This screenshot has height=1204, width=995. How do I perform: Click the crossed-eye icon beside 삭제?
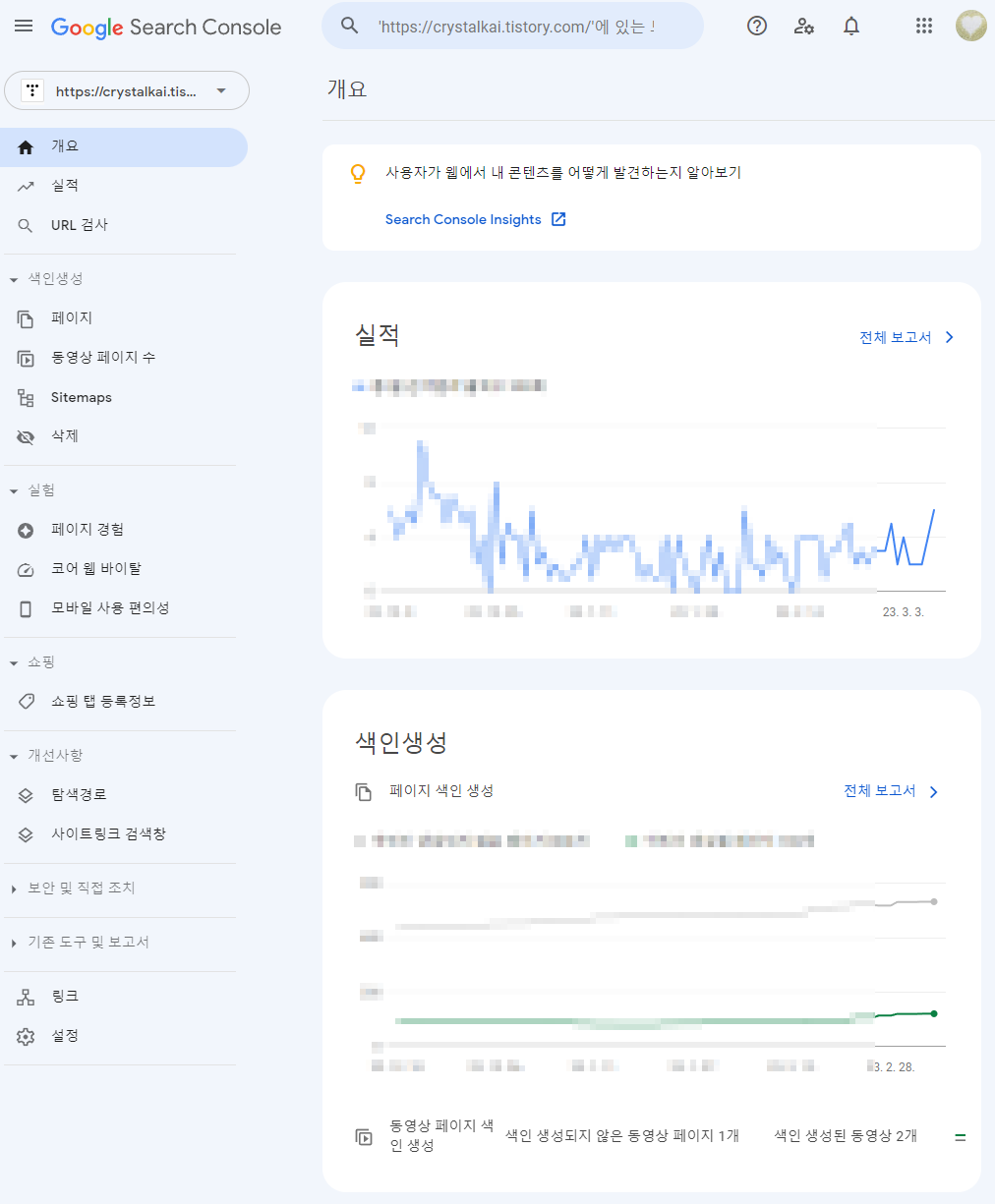point(26,437)
